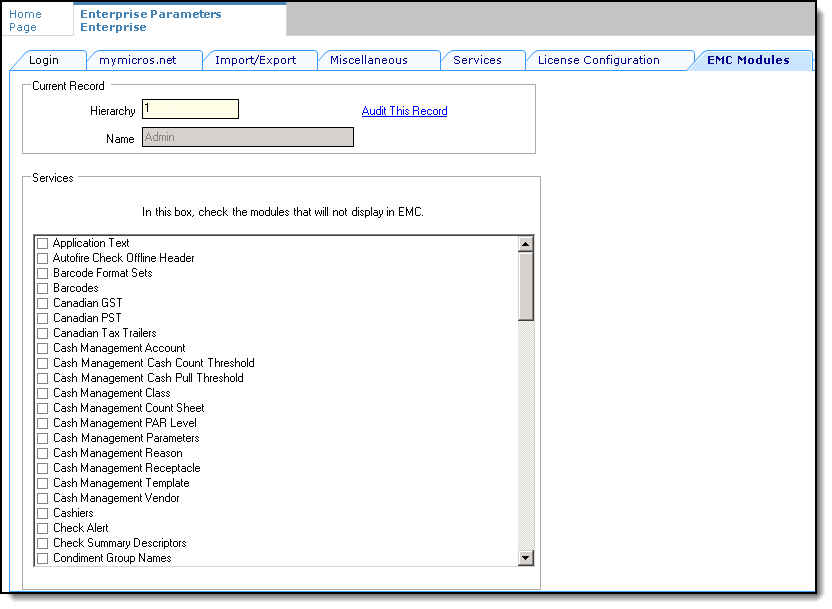Image resolution: width=832 pixels, height=609 pixels.
Task: Select the EMC Modules tab
Action: (750, 60)
